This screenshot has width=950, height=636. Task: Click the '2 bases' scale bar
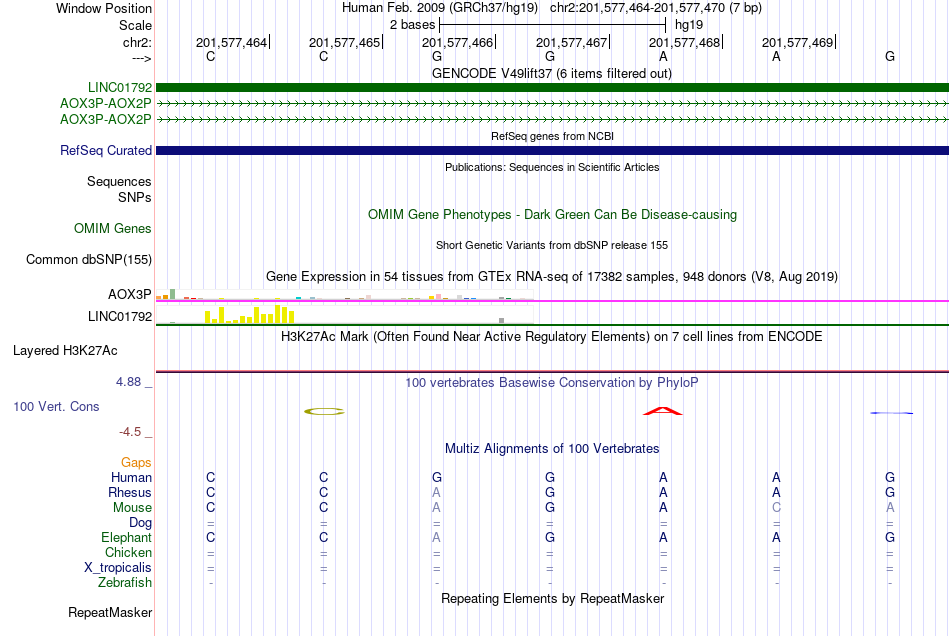coord(553,25)
